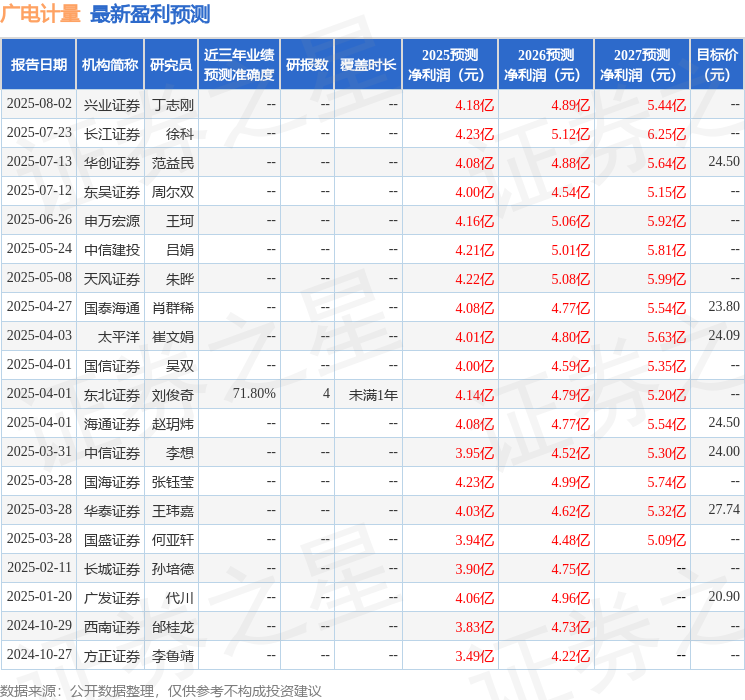745x700 pixels.
Task: Click 6.25亿 in the 长江证券 row
Action: pos(667,134)
